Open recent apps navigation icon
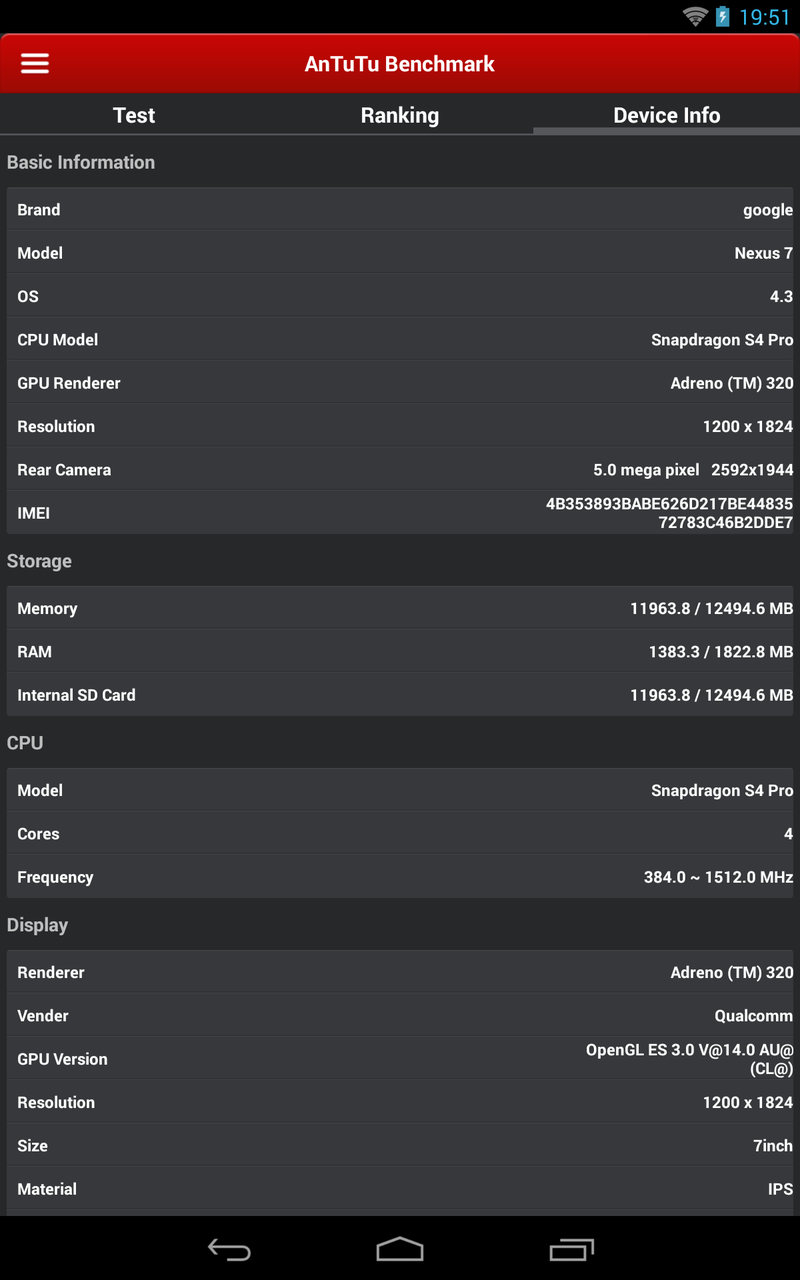 [571, 1248]
